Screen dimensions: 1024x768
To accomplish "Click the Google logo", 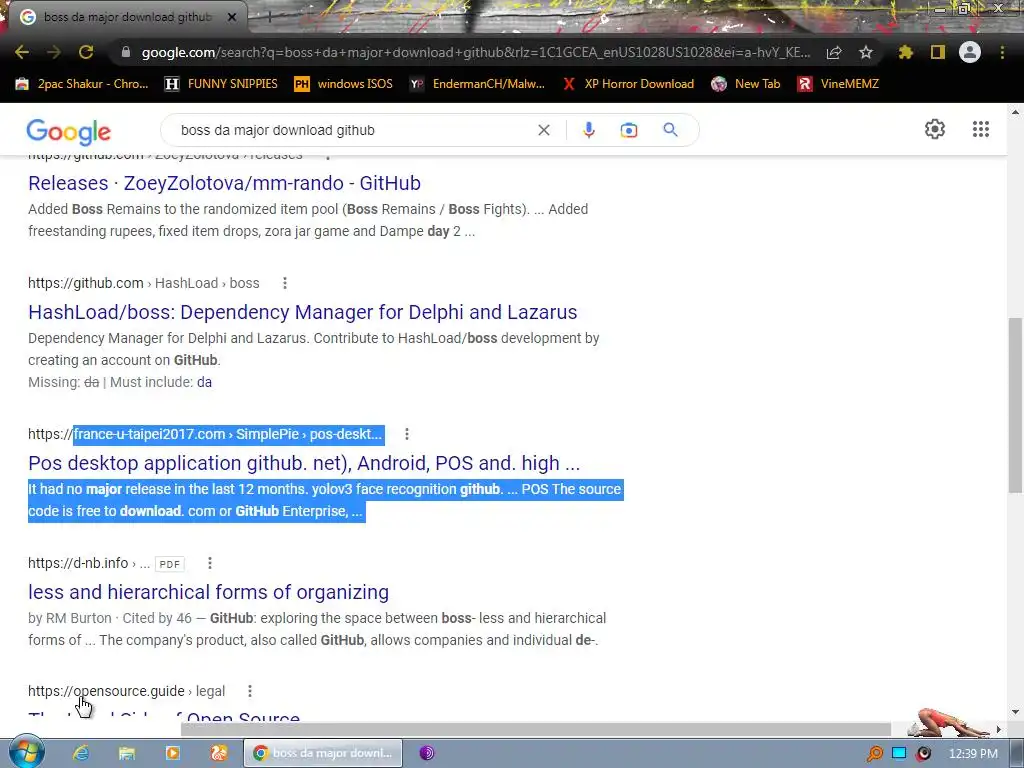I will pos(69,131).
